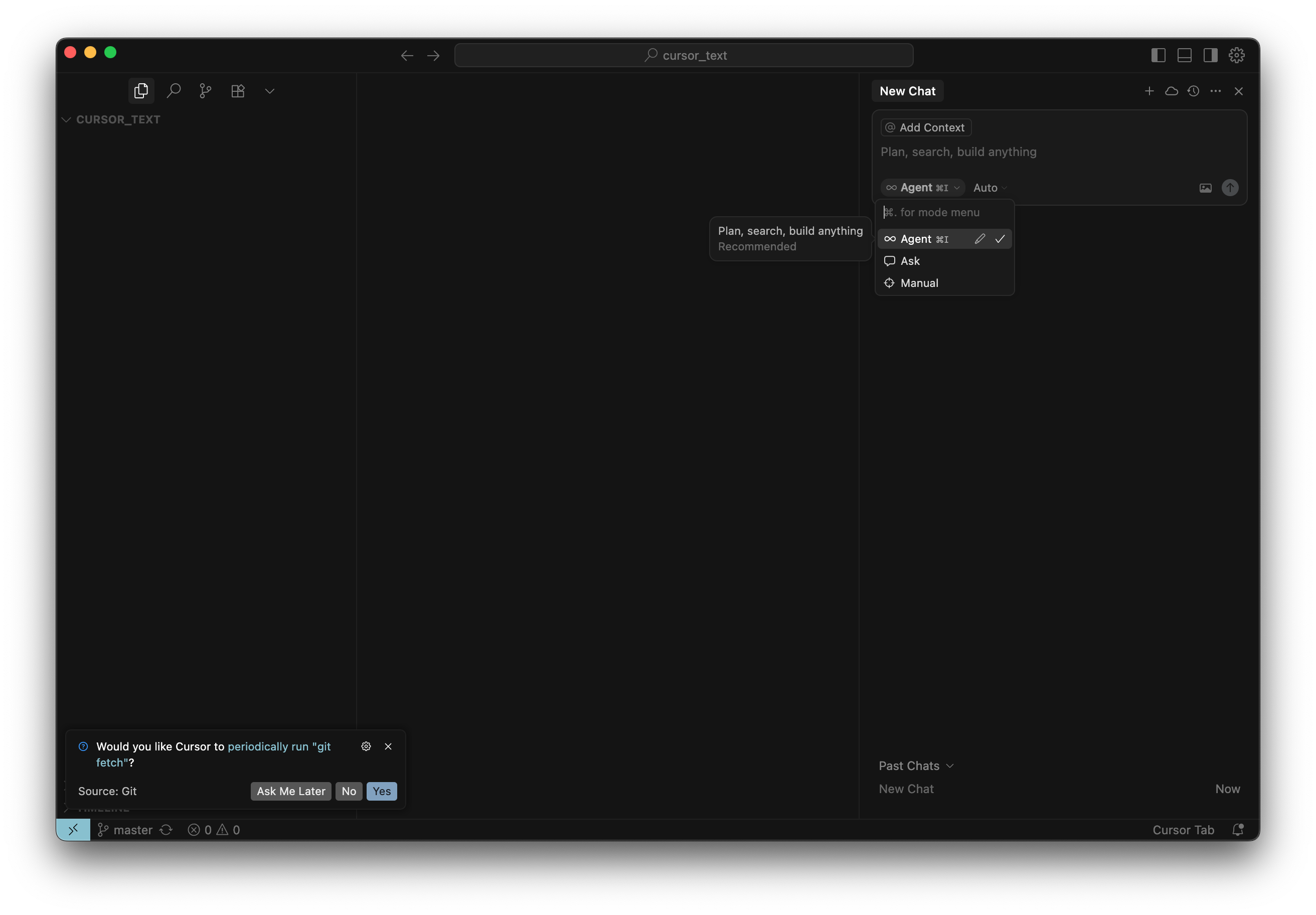Select Agent in mode menu
This screenshot has height=915, width=1316.
click(x=944, y=239)
